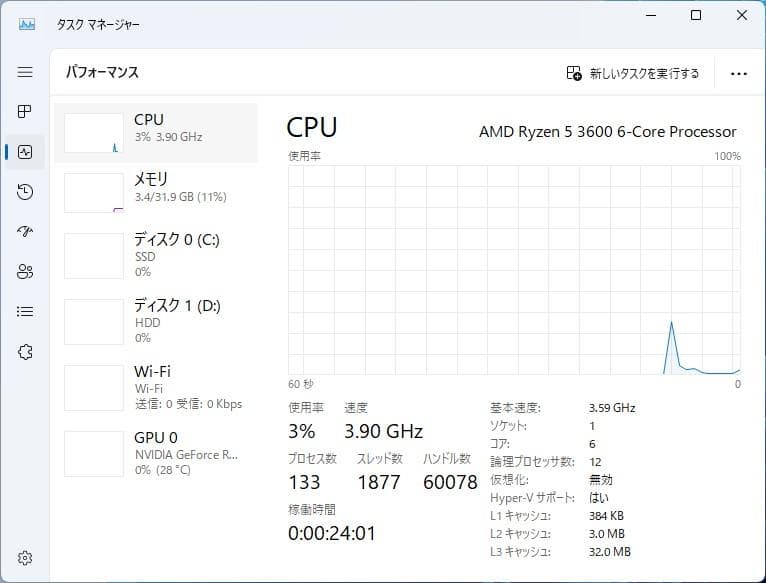Maximize the Task Manager window
This screenshot has height=583, width=766.
696,15
